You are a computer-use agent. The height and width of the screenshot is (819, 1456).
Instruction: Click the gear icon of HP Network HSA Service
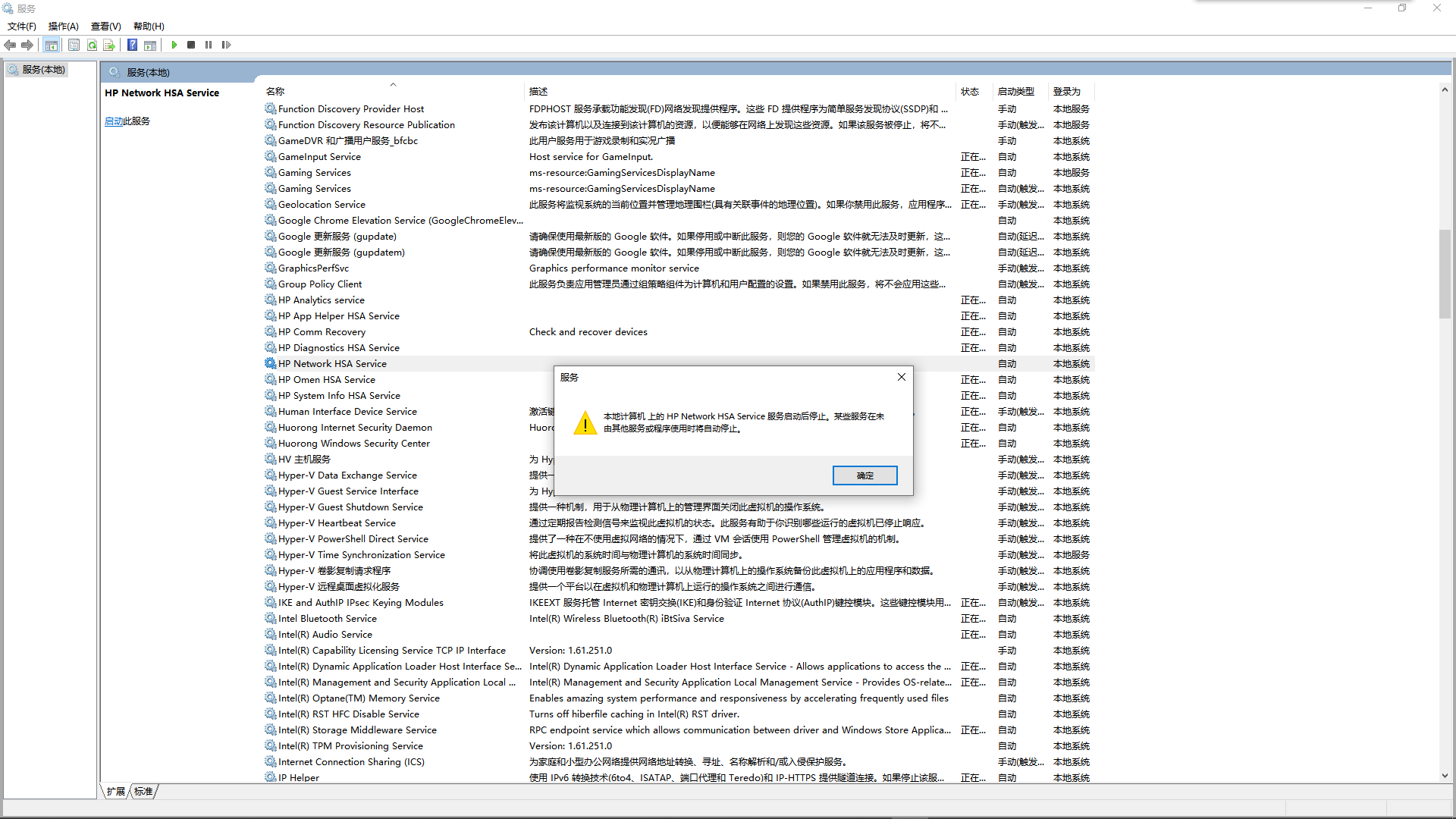click(x=270, y=363)
